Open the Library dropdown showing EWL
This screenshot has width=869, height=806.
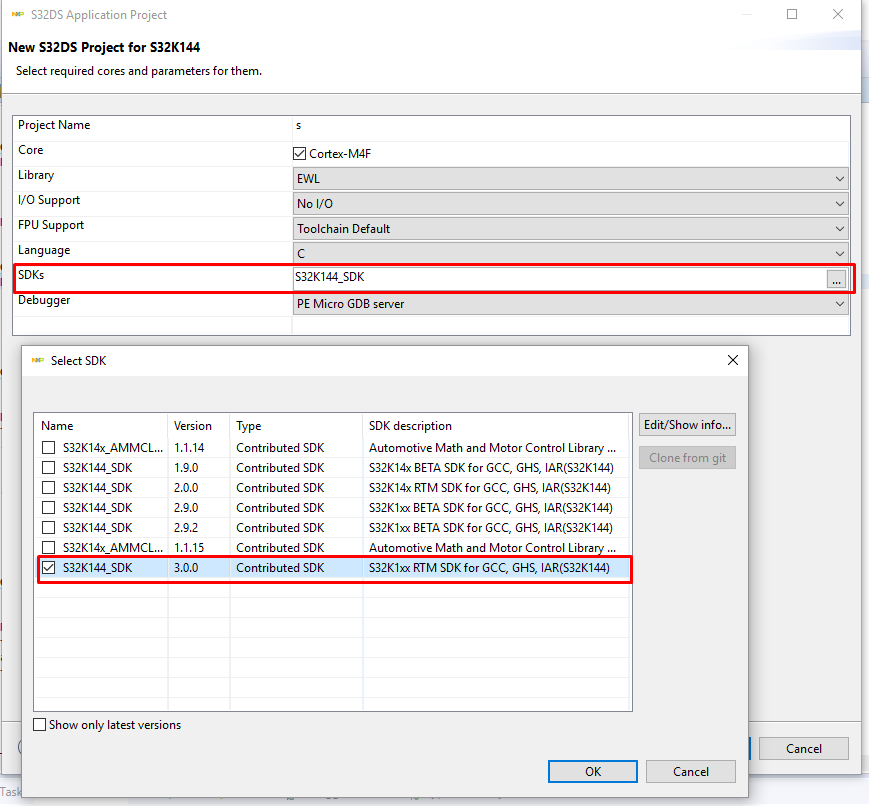tap(570, 178)
